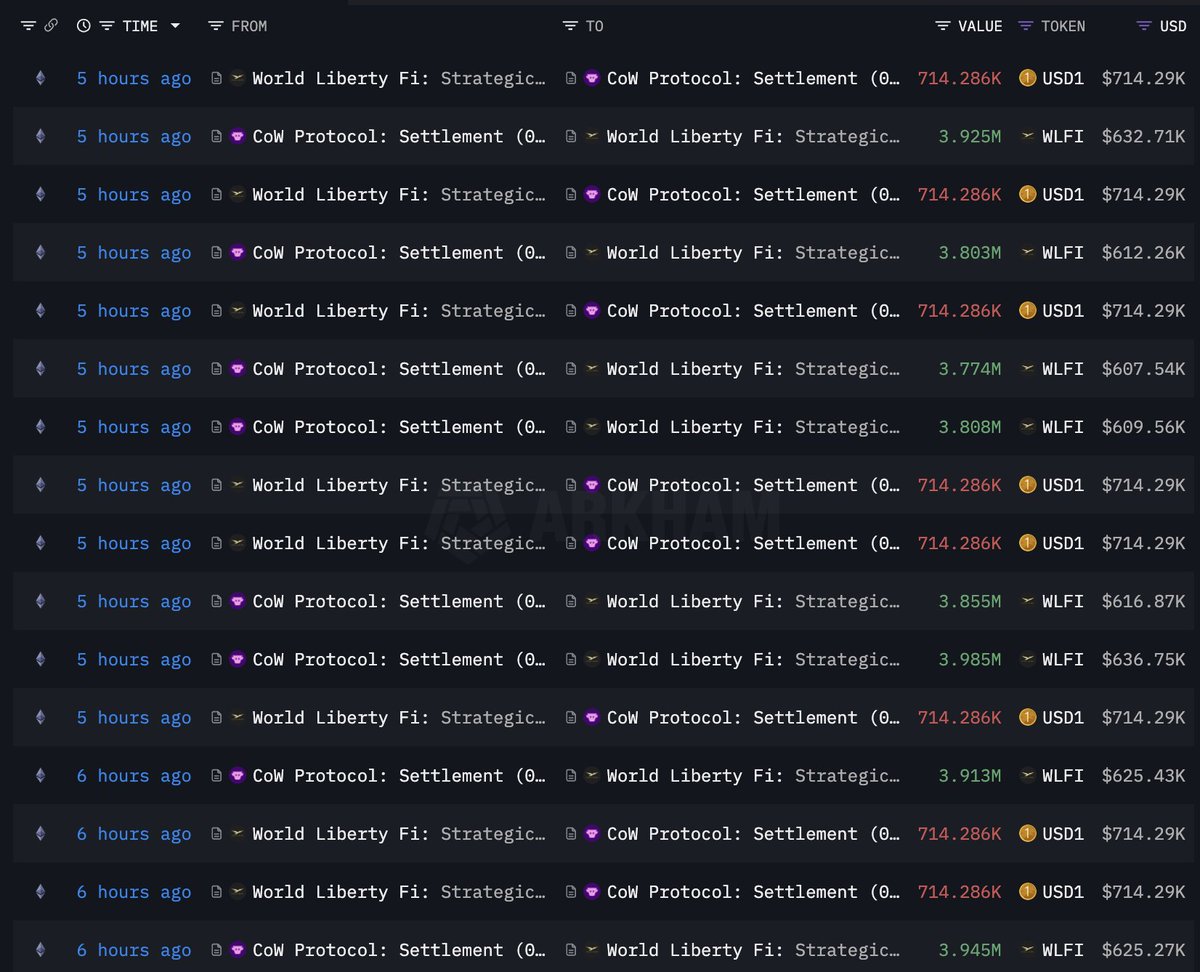The image size is (1200, 972).
Task: Select the VALUE column header
Action: click(x=979, y=26)
